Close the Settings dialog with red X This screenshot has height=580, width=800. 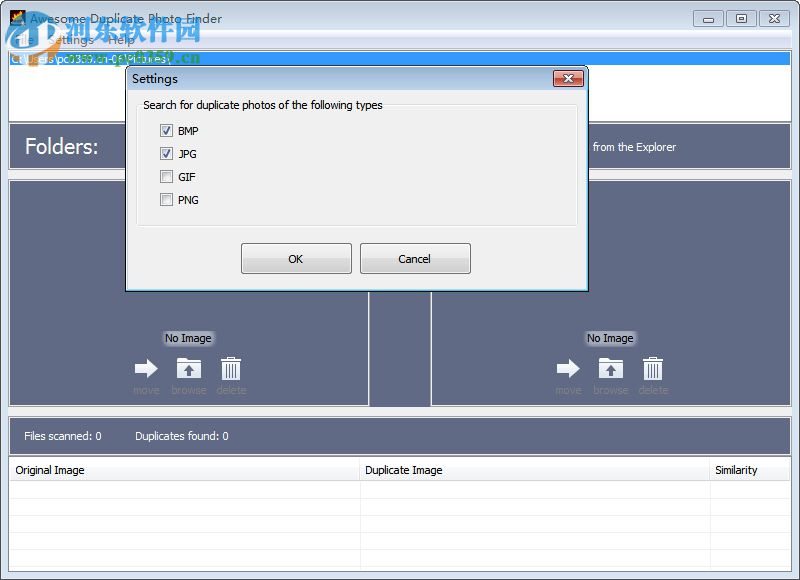[x=569, y=79]
